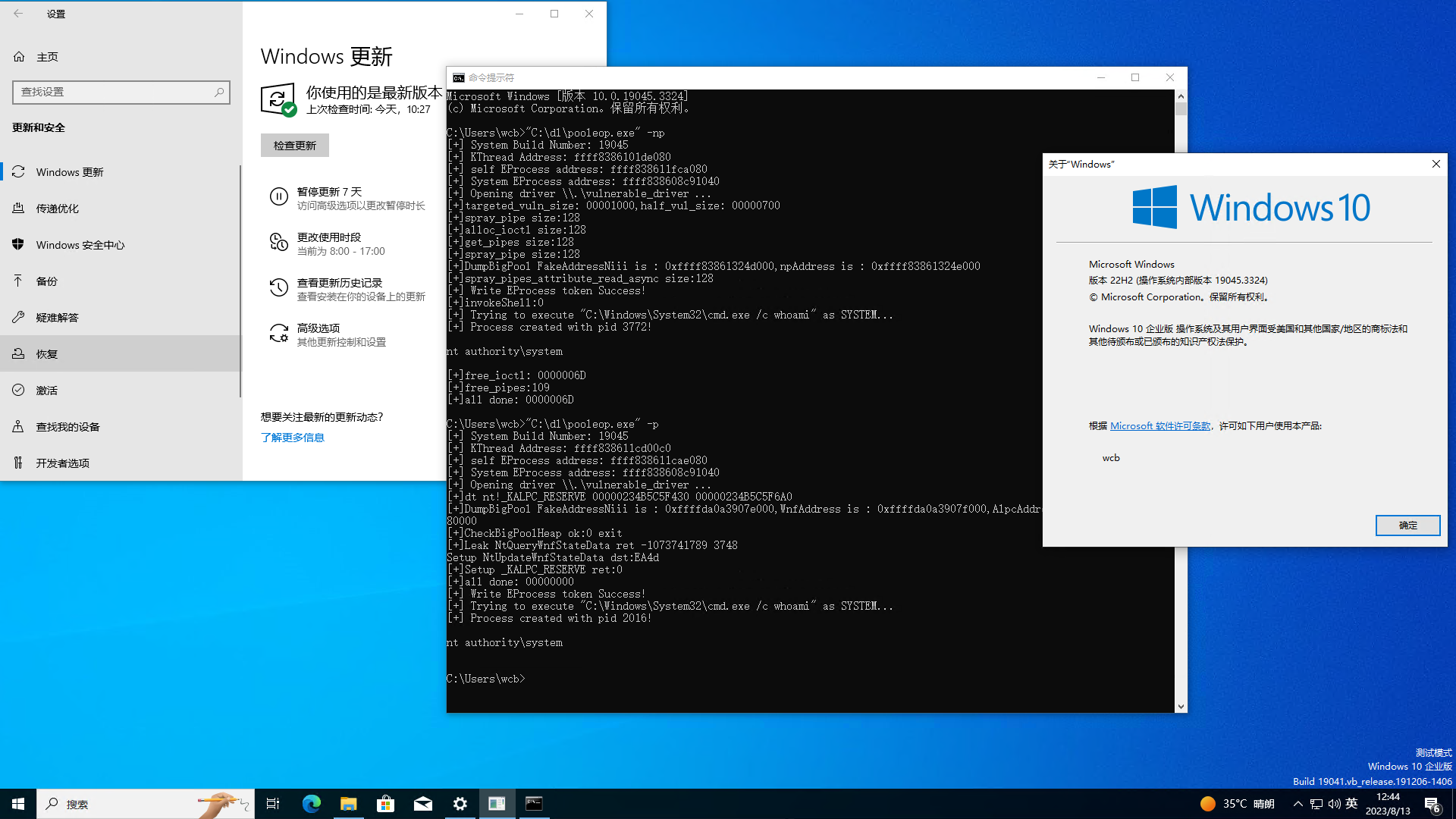Image resolution: width=1456 pixels, height=819 pixels.
Task: Click the Windows 10 logo in About dialog
Action: 1251,207
